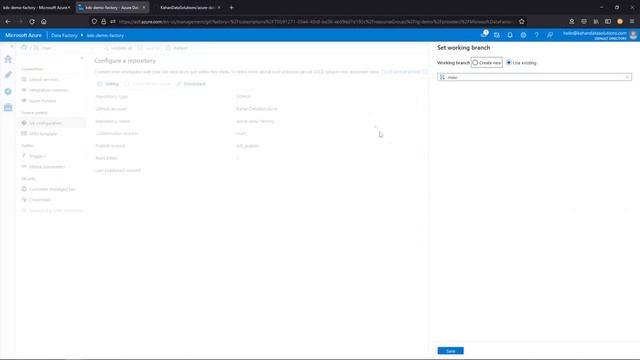640x360 pixels.
Task: Click the padlock site info icon
Action: tap(103, 21)
